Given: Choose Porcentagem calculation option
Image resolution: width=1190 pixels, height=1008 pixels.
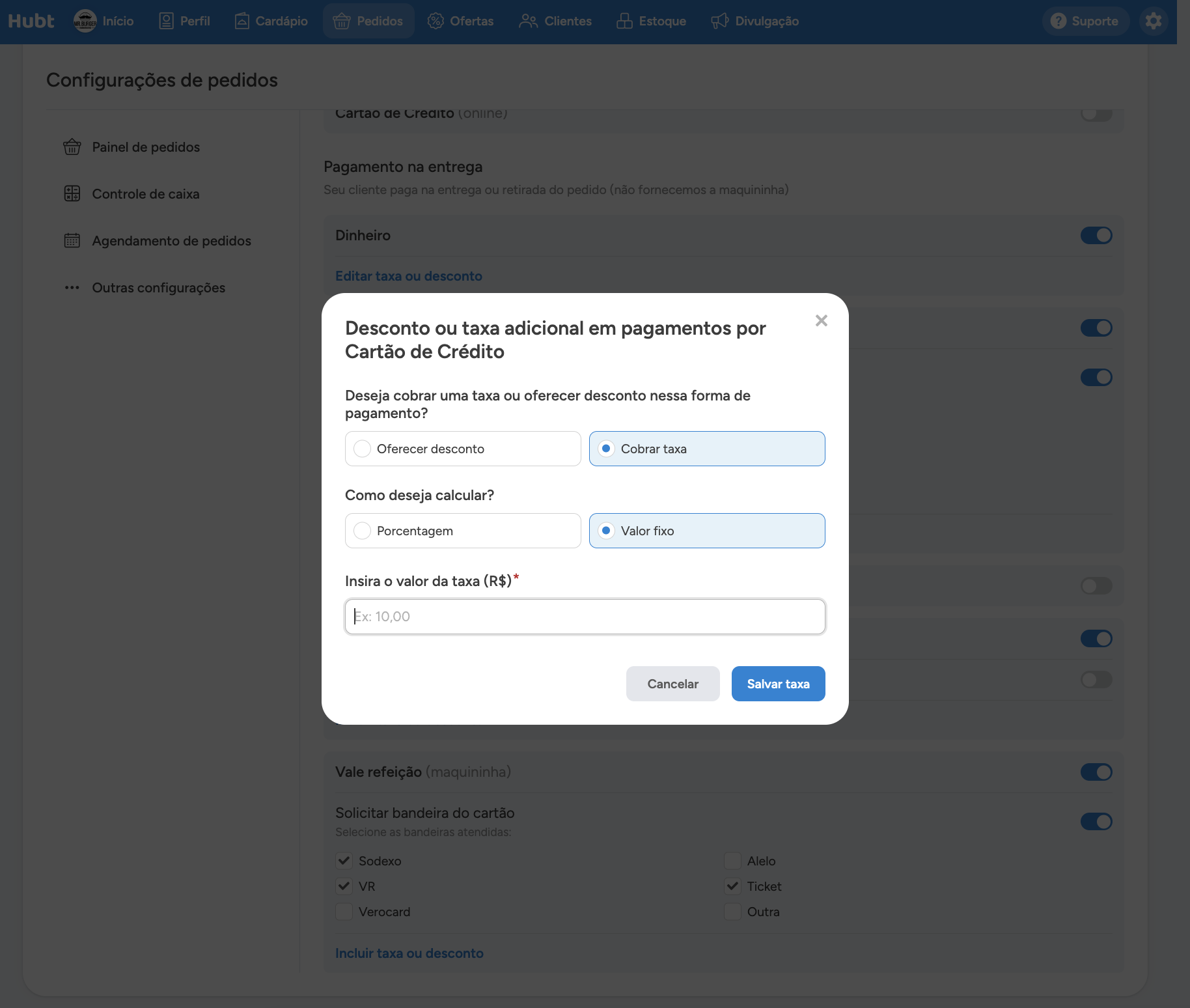Looking at the screenshot, I should point(463,531).
